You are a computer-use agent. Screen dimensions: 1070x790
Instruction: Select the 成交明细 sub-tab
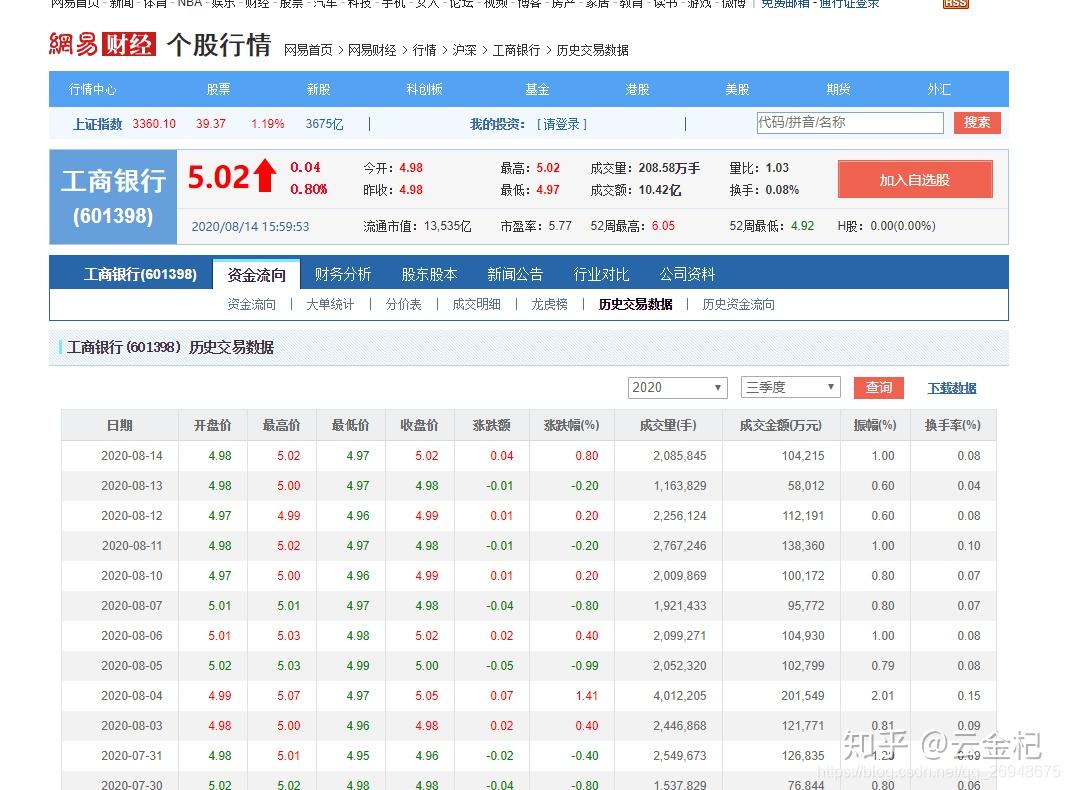[x=474, y=304]
